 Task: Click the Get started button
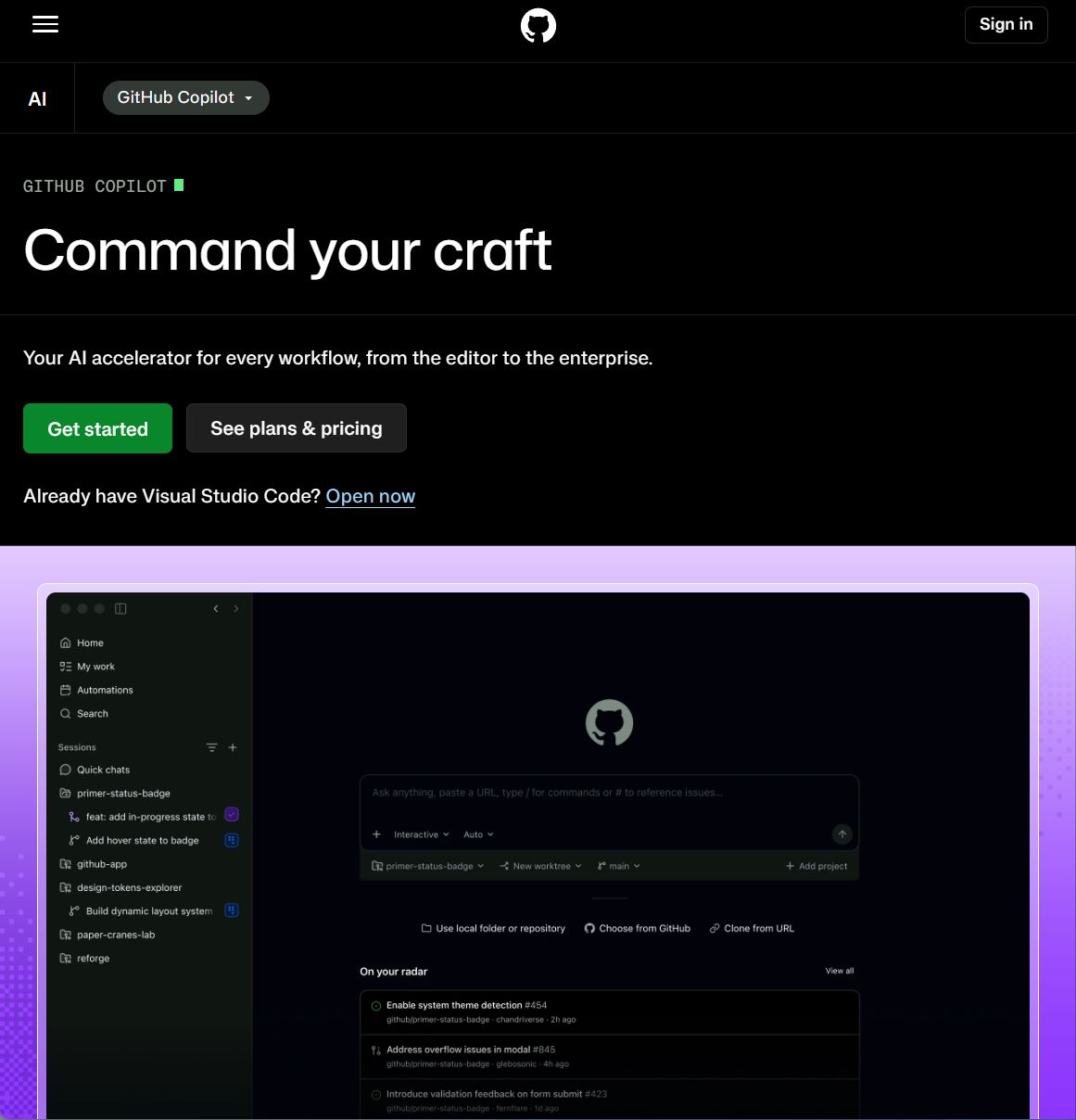click(97, 428)
